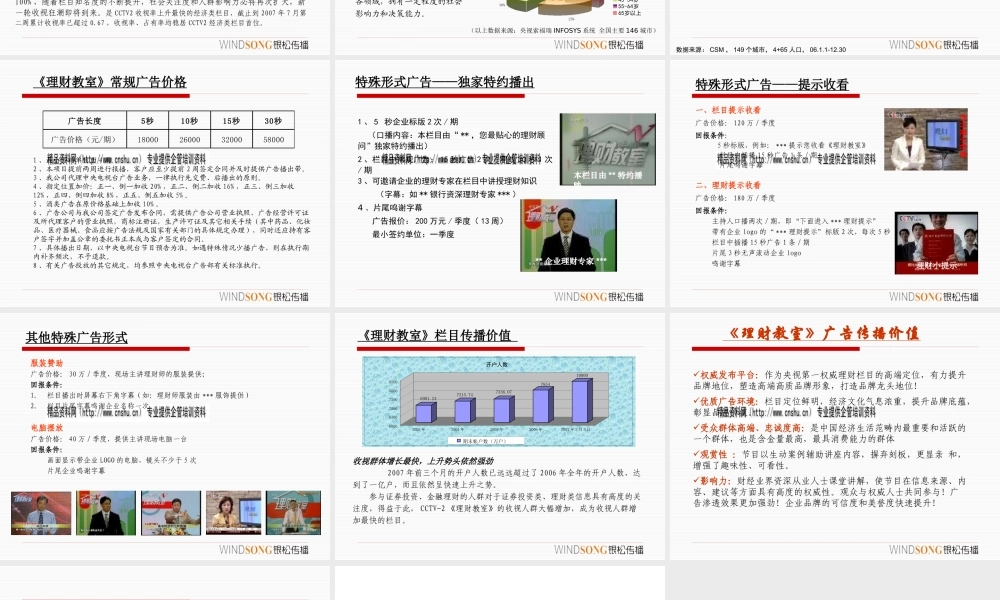1000x600 pixels.
Task: Click the female anchor image in 提示收看 slide
Action: point(925,140)
